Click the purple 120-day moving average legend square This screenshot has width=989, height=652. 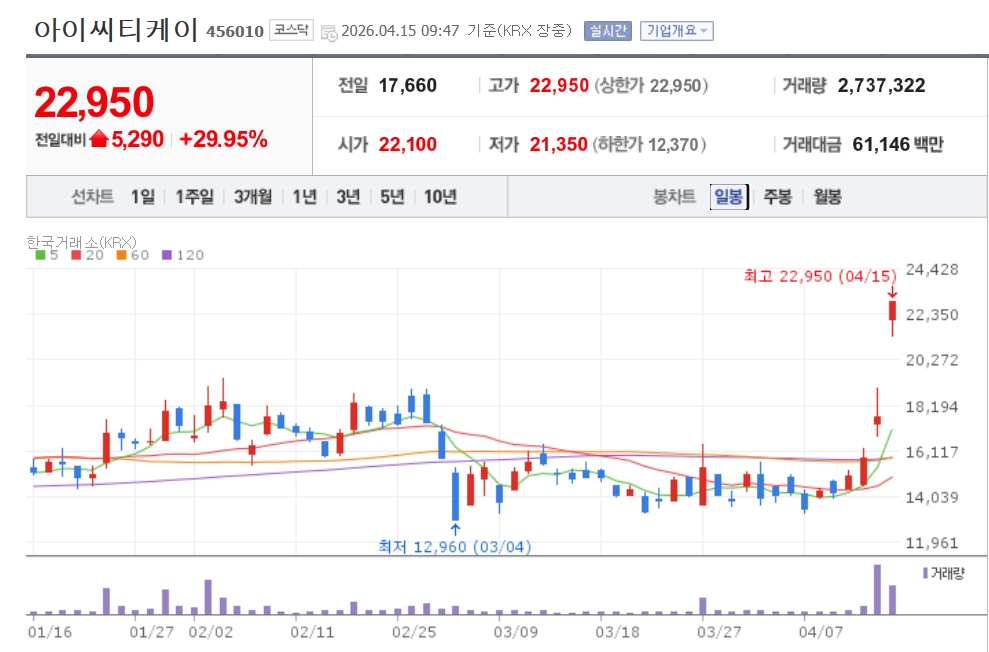tap(166, 255)
